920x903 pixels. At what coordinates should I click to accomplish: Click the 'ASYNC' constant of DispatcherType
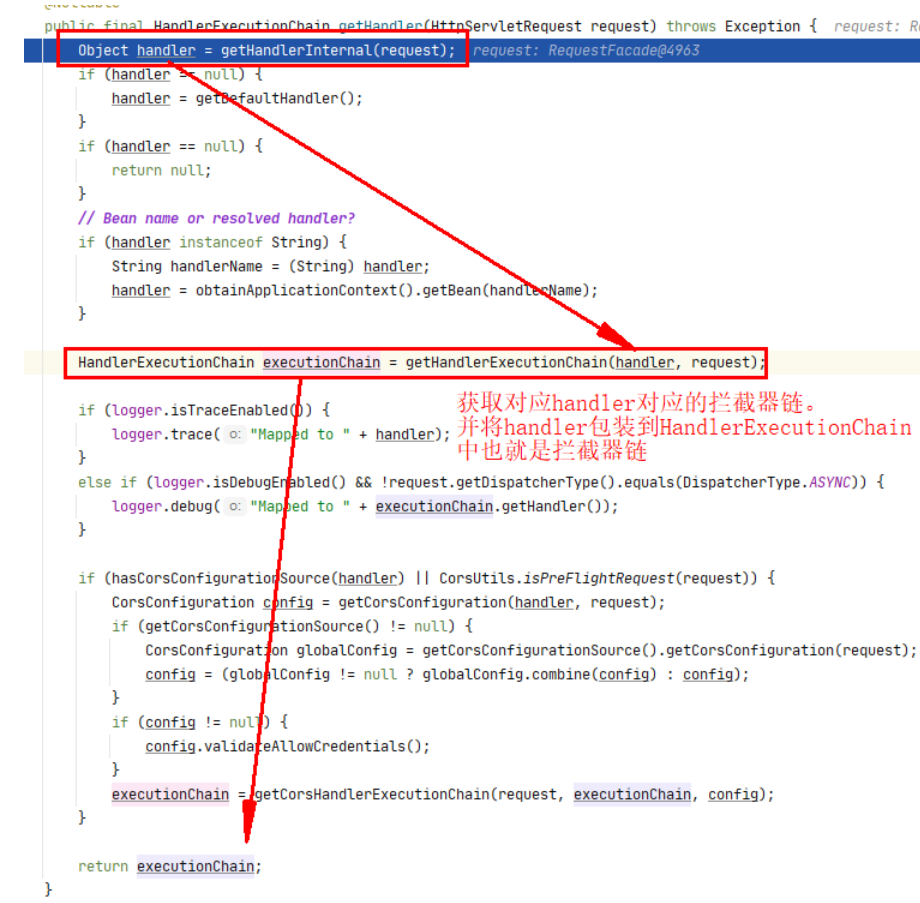tap(829, 483)
